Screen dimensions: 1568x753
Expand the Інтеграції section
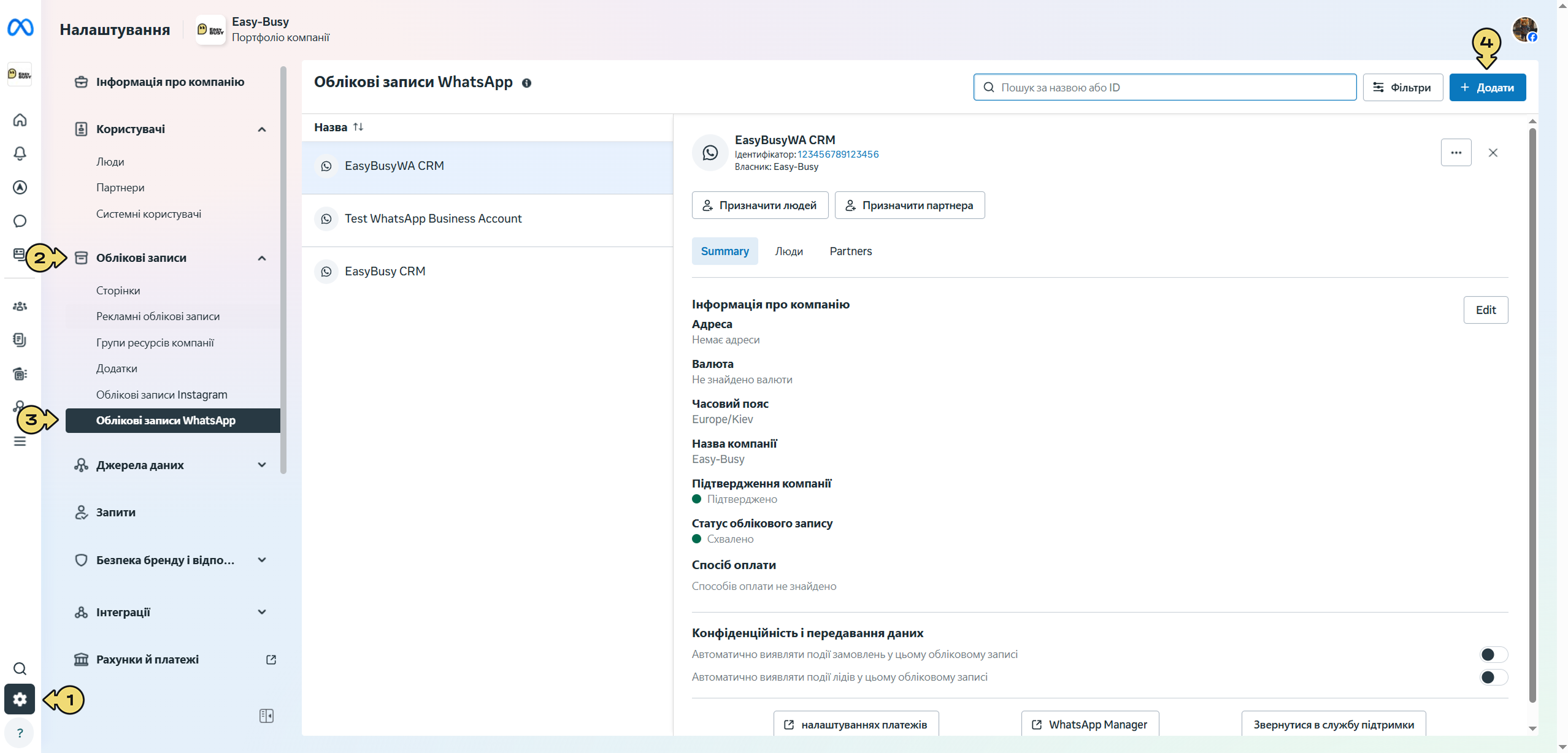click(262, 612)
